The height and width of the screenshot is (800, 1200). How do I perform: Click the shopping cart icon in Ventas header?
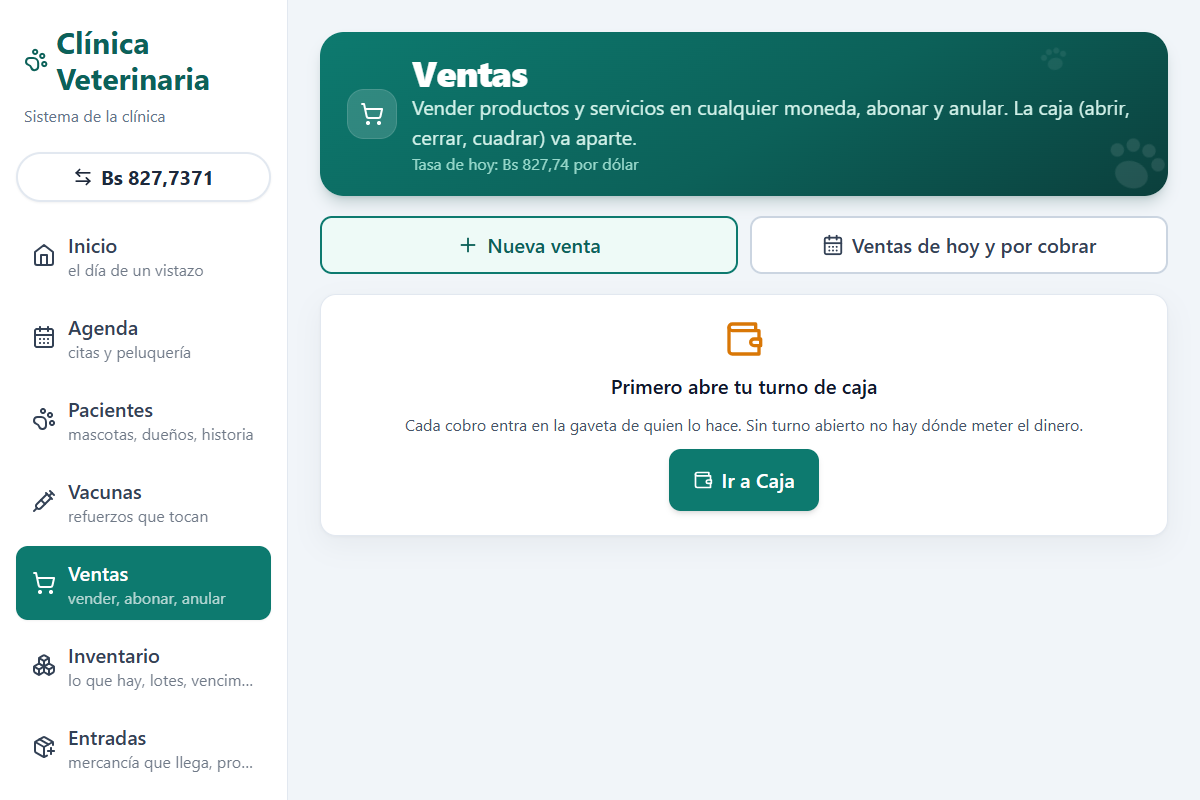point(372,114)
